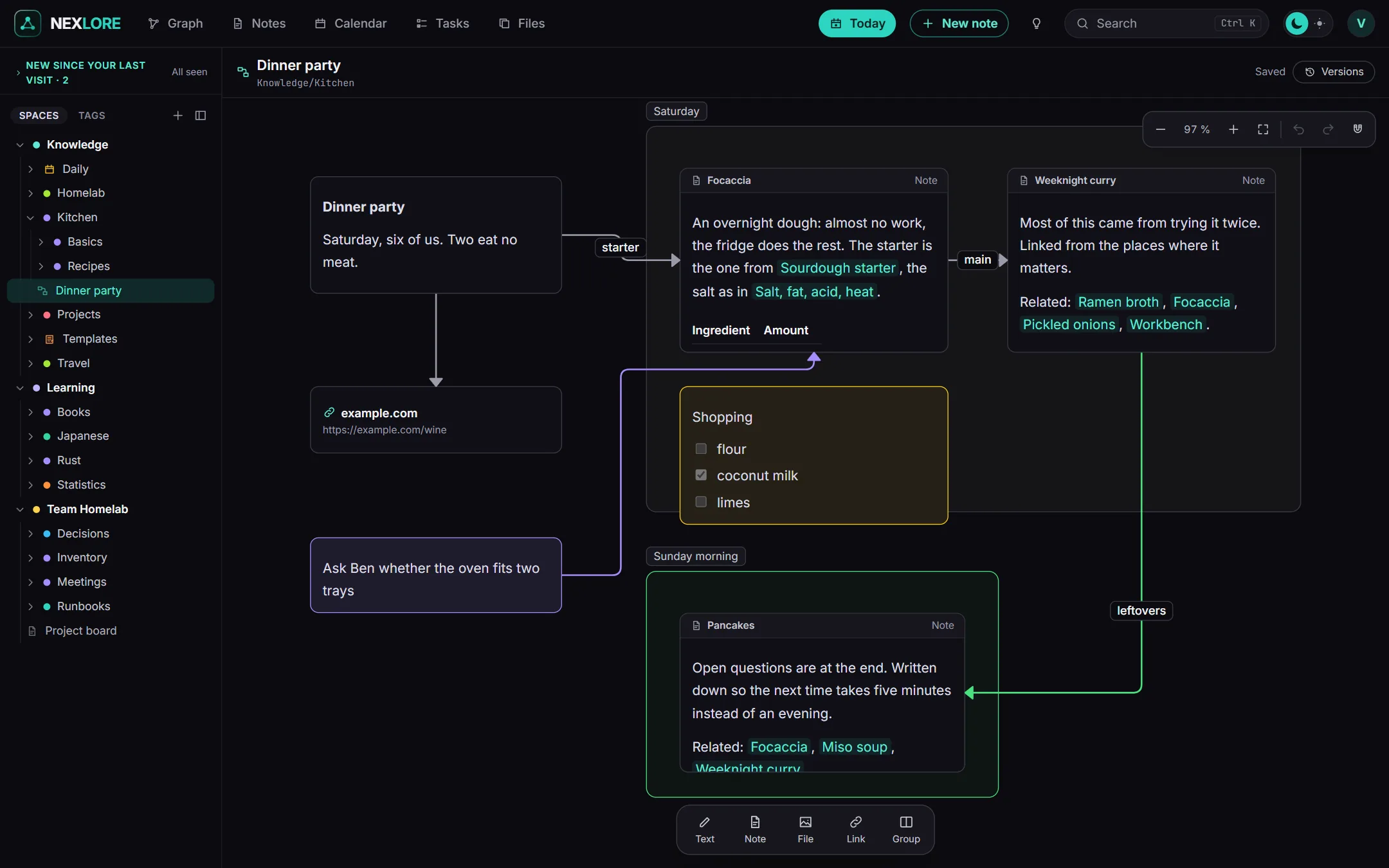Fit canvas to screen icon

[1263, 129]
